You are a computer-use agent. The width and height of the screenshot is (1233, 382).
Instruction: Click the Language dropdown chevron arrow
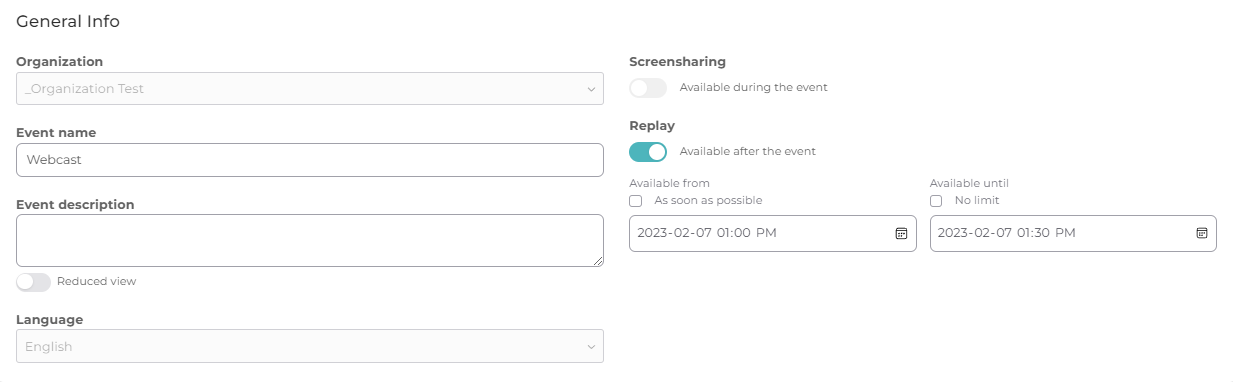tap(591, 347)
